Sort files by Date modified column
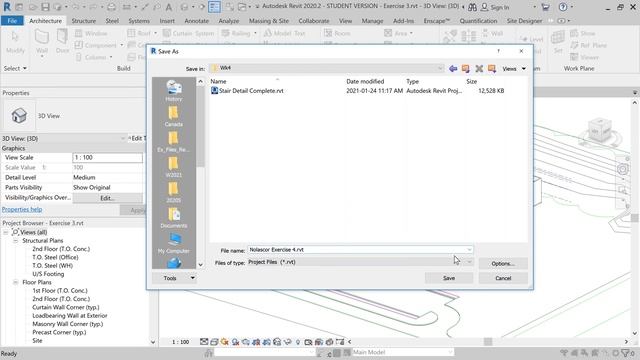640x360 pixels. coord(365,81)
